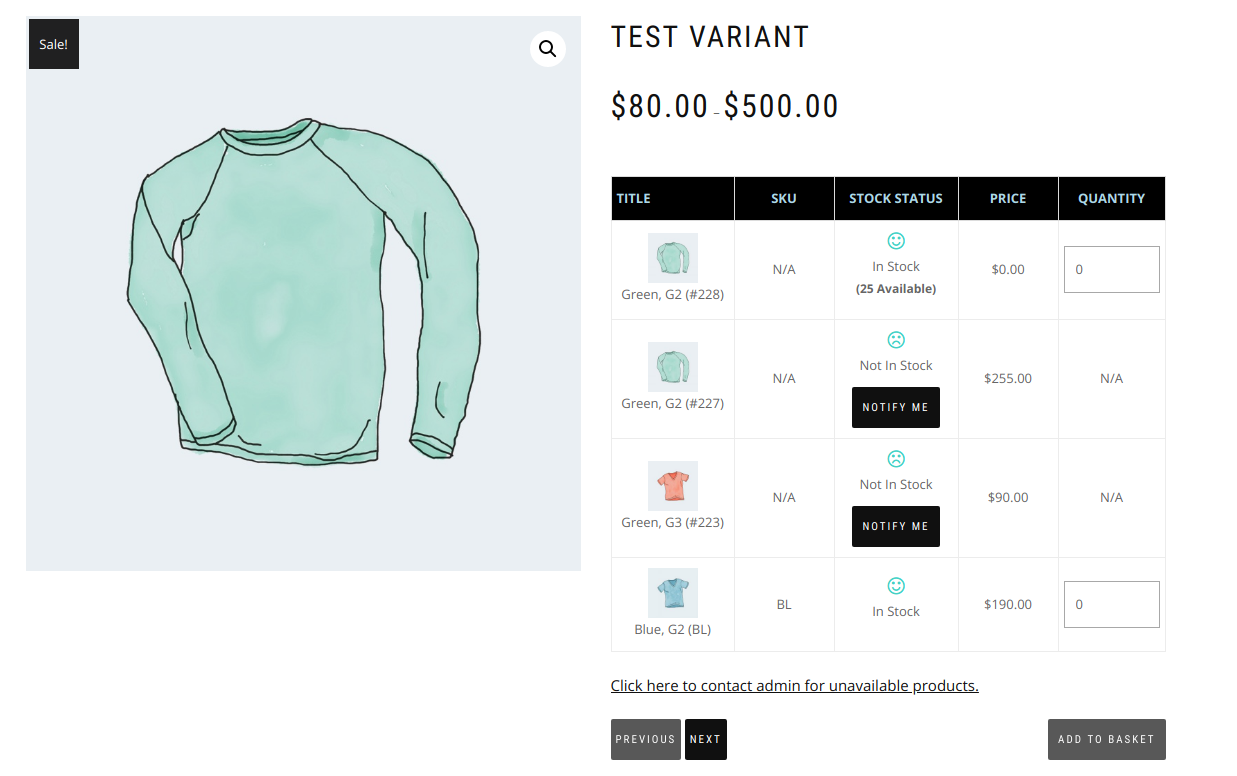Click the smiley icon for Green, G2 (#228)
The image size is (1237, 776).
tap(896, 241)
